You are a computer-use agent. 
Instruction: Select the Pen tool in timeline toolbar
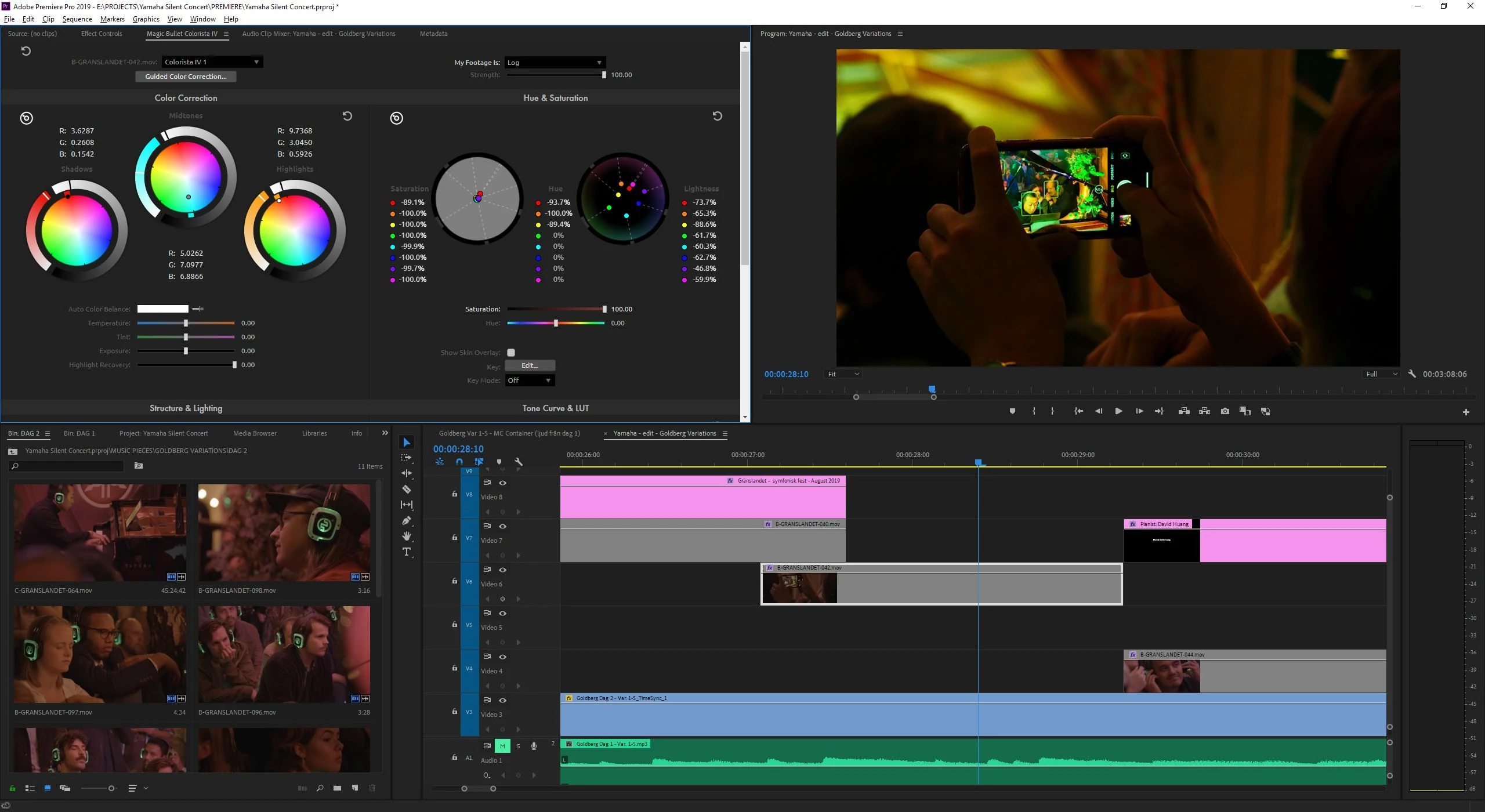click(407, 520)
